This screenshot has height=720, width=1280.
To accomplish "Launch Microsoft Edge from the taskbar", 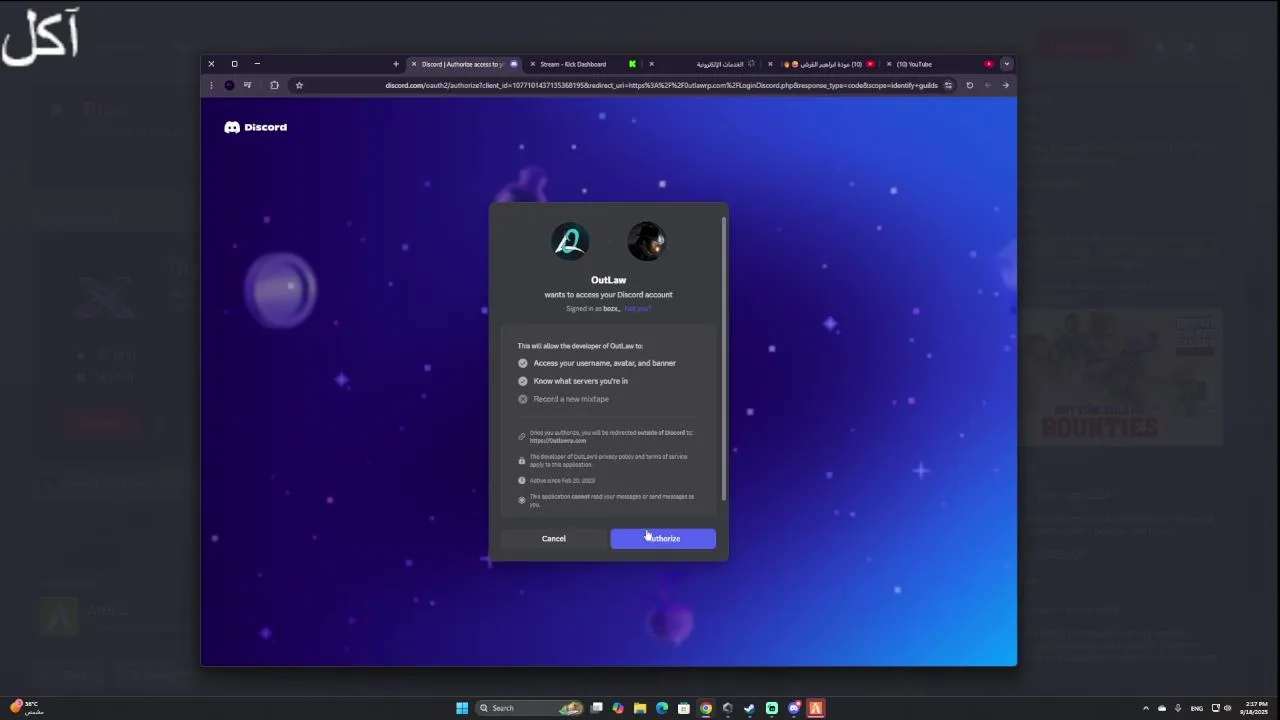I will 662,708.
